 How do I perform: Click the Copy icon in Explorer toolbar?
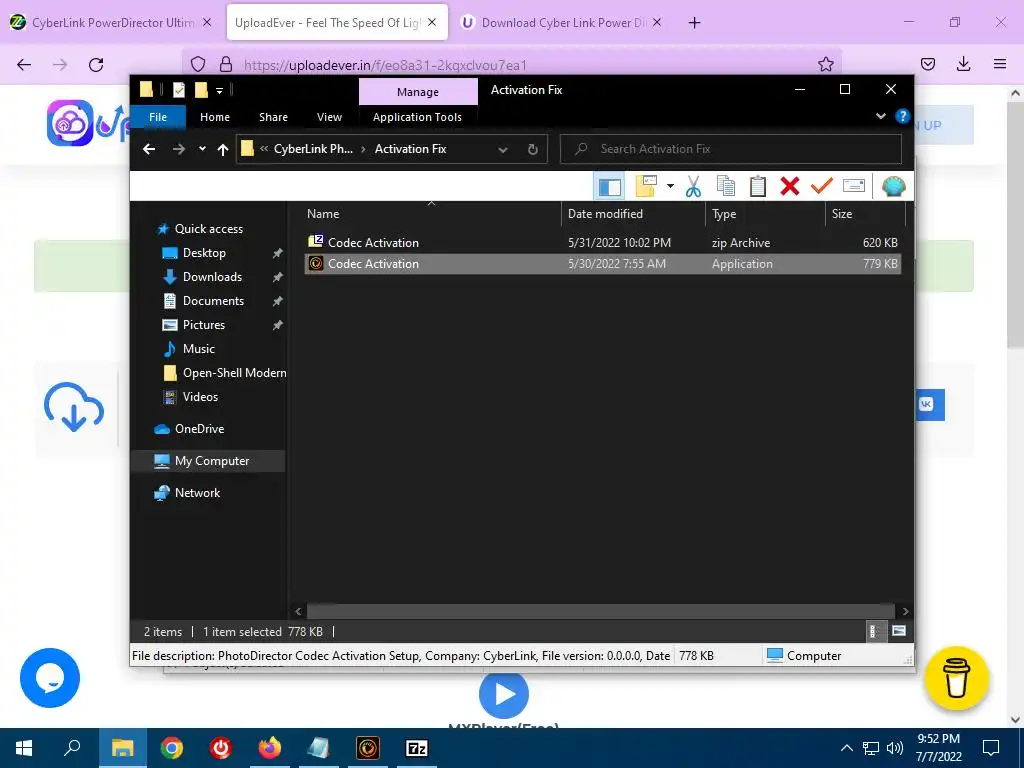click(726, 187)
